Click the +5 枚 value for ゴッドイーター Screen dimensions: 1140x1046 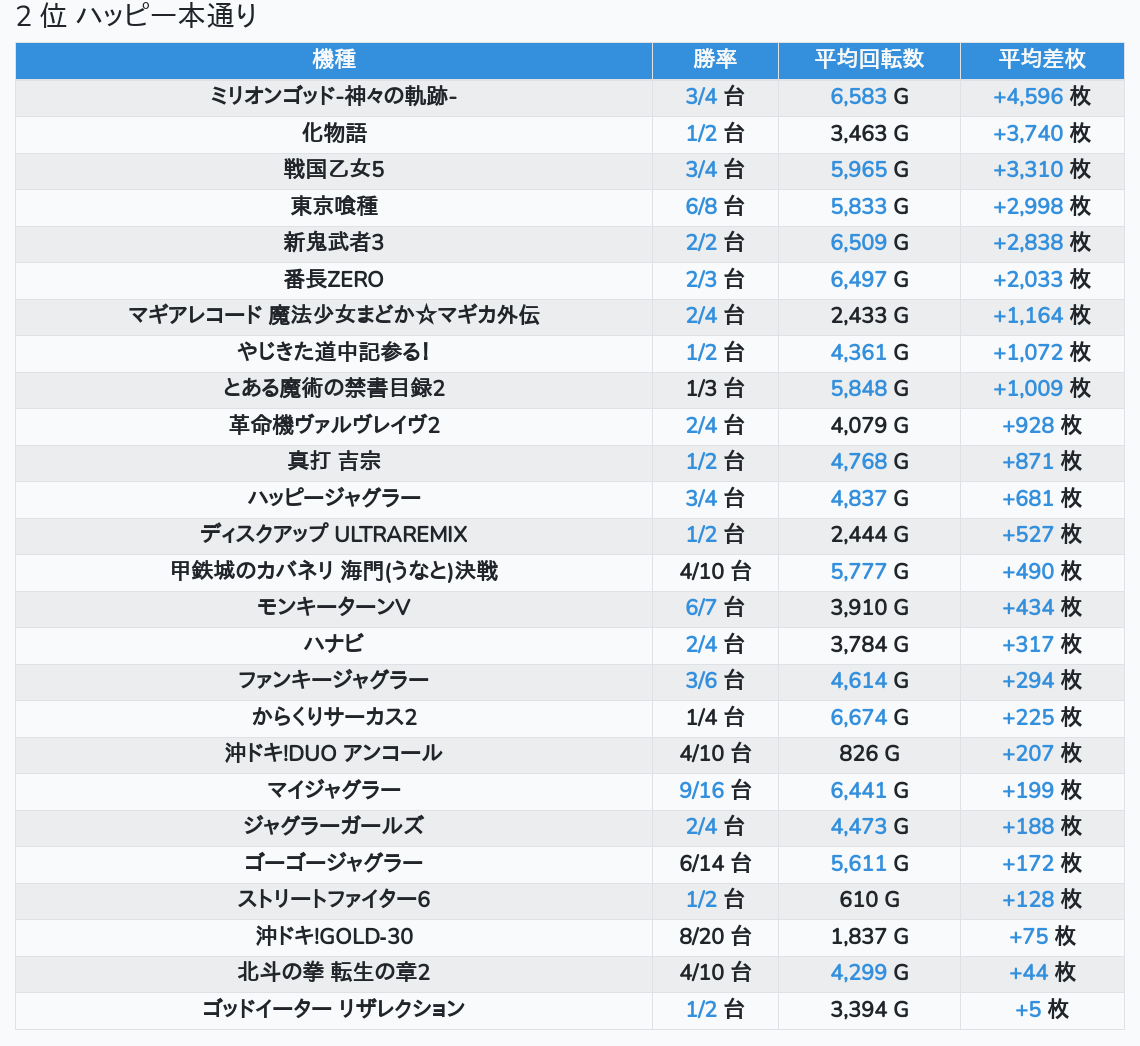coord(1042,1010)
